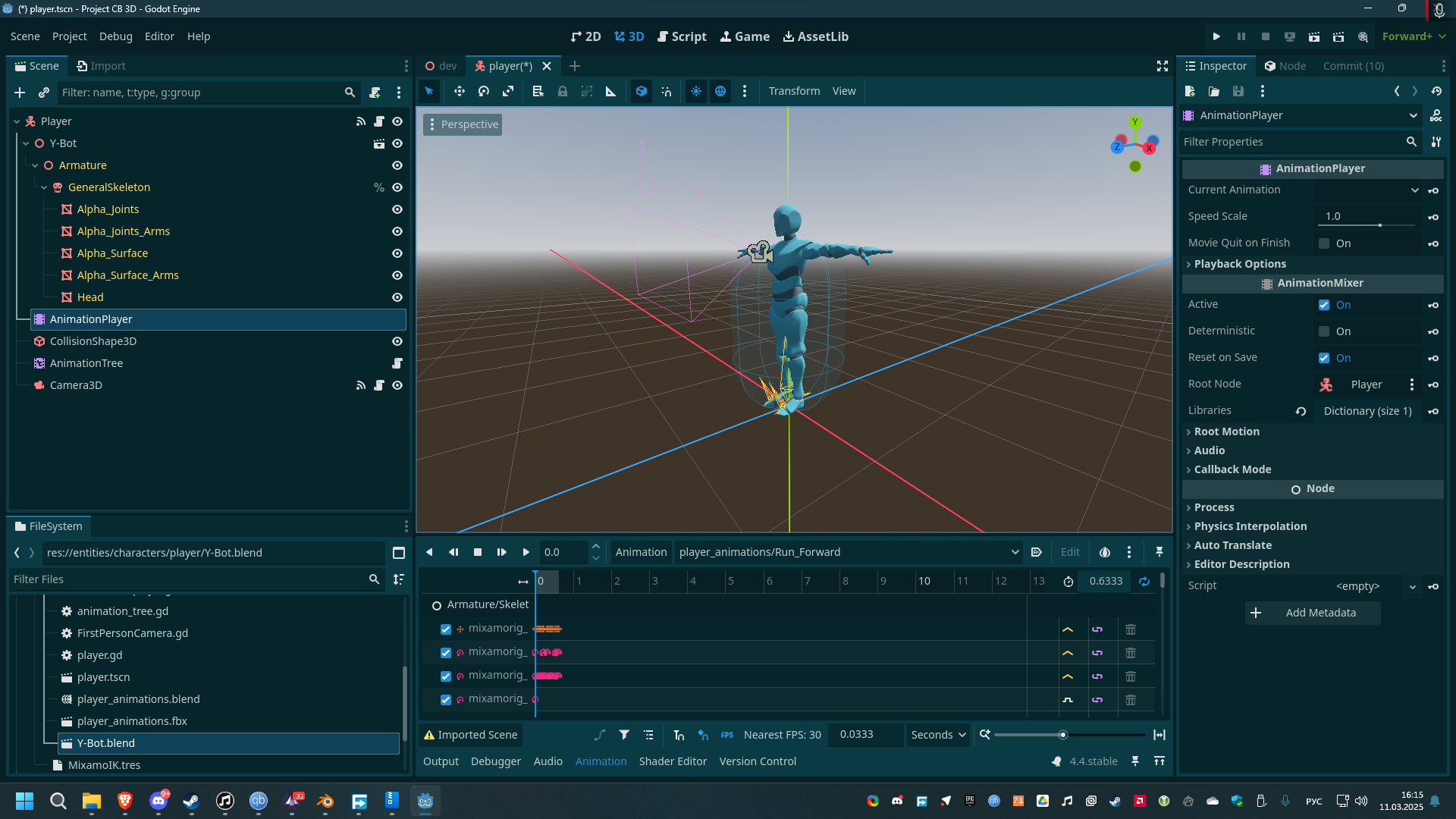The width and height of the screenshot is (1456, 819).
Task: Open the Player node script icon
Action: tap(379, 121)
